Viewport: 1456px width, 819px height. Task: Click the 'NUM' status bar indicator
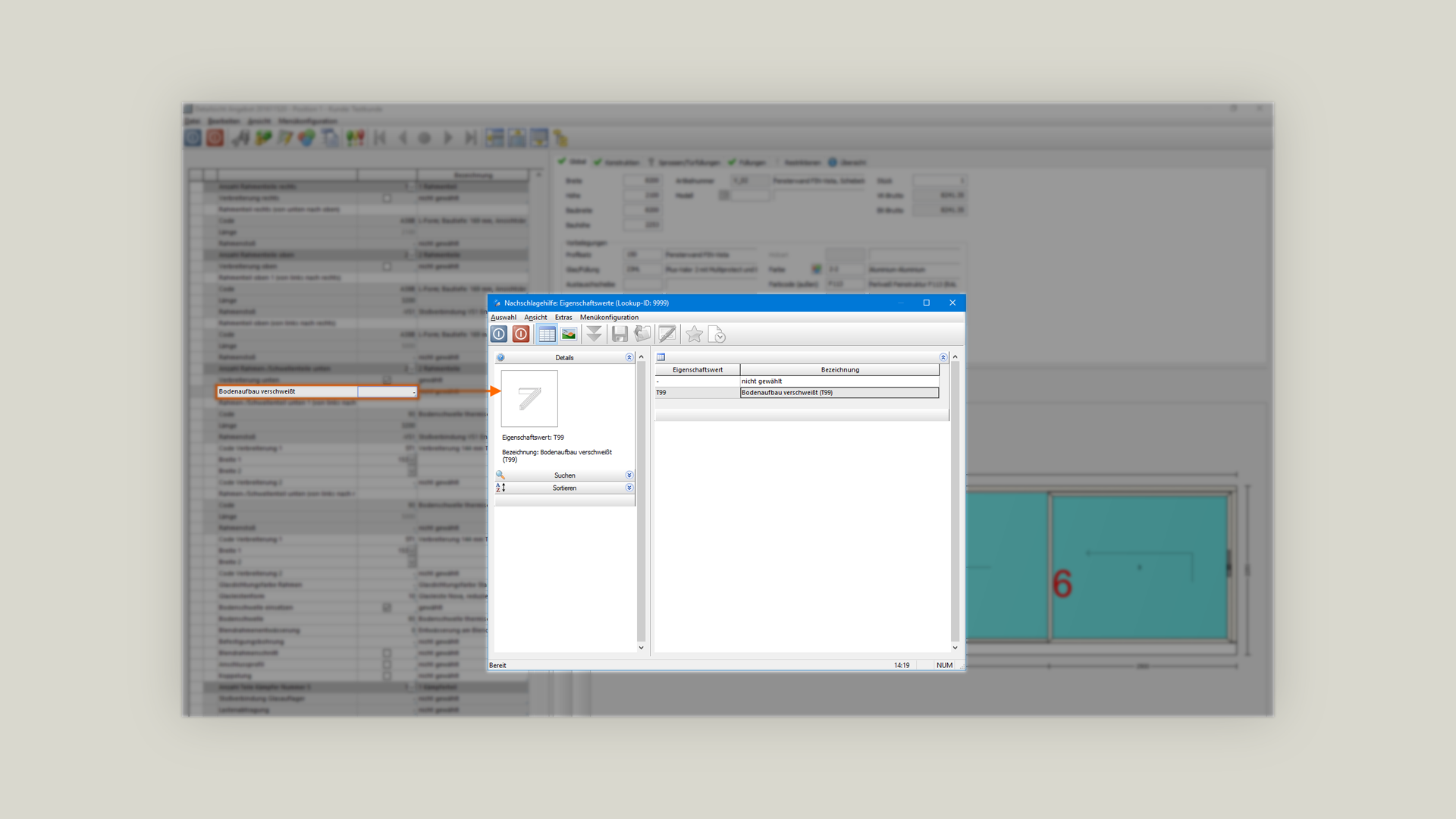point(944,666)
